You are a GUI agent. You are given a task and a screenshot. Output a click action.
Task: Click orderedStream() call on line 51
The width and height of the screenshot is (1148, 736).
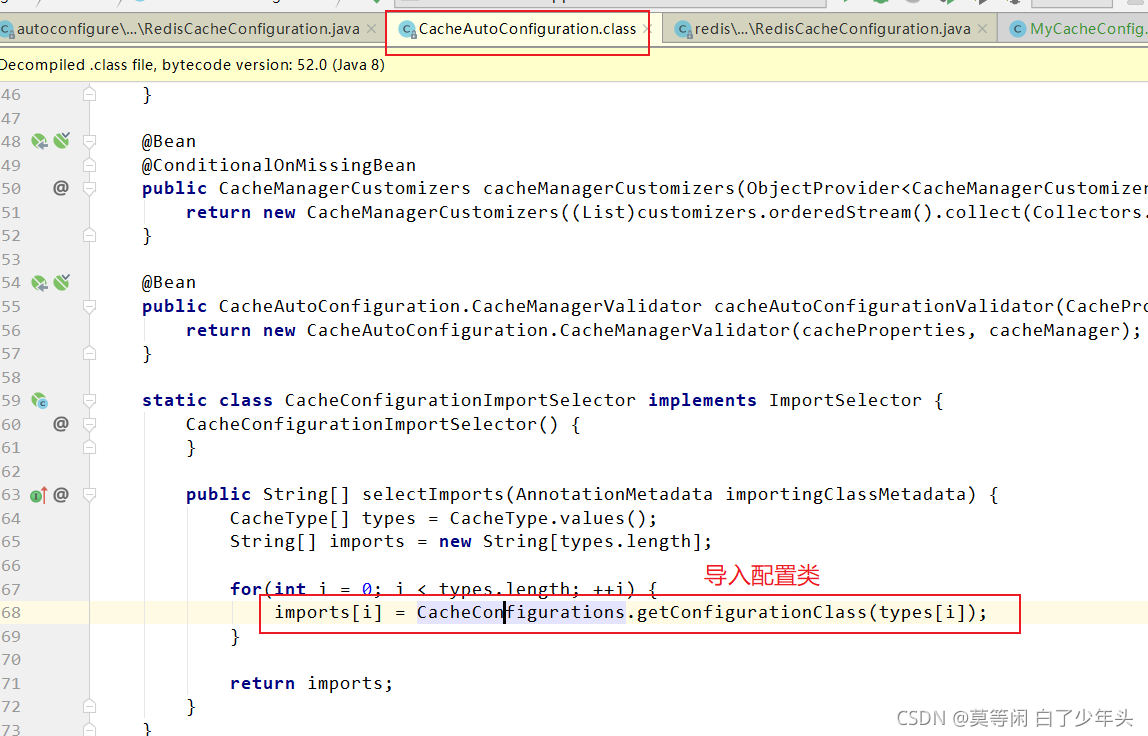click(x=851, y=212)
